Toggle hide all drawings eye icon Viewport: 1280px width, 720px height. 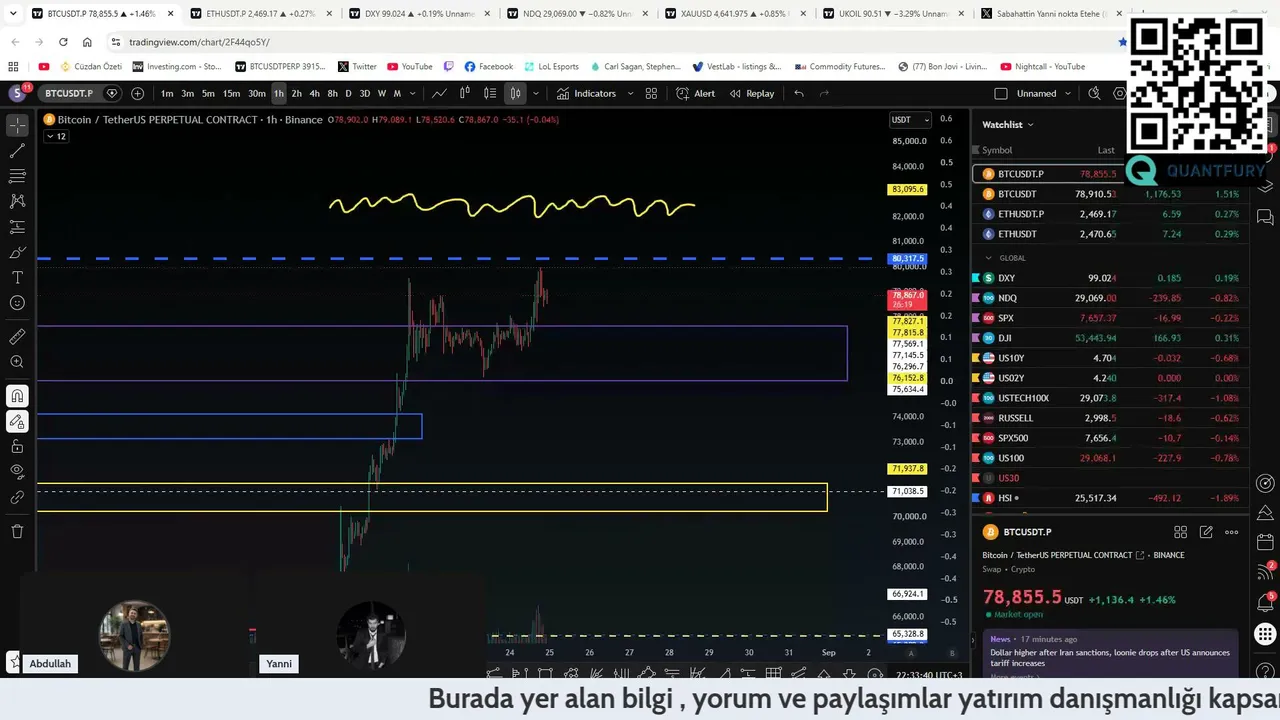tap(17, 472)
